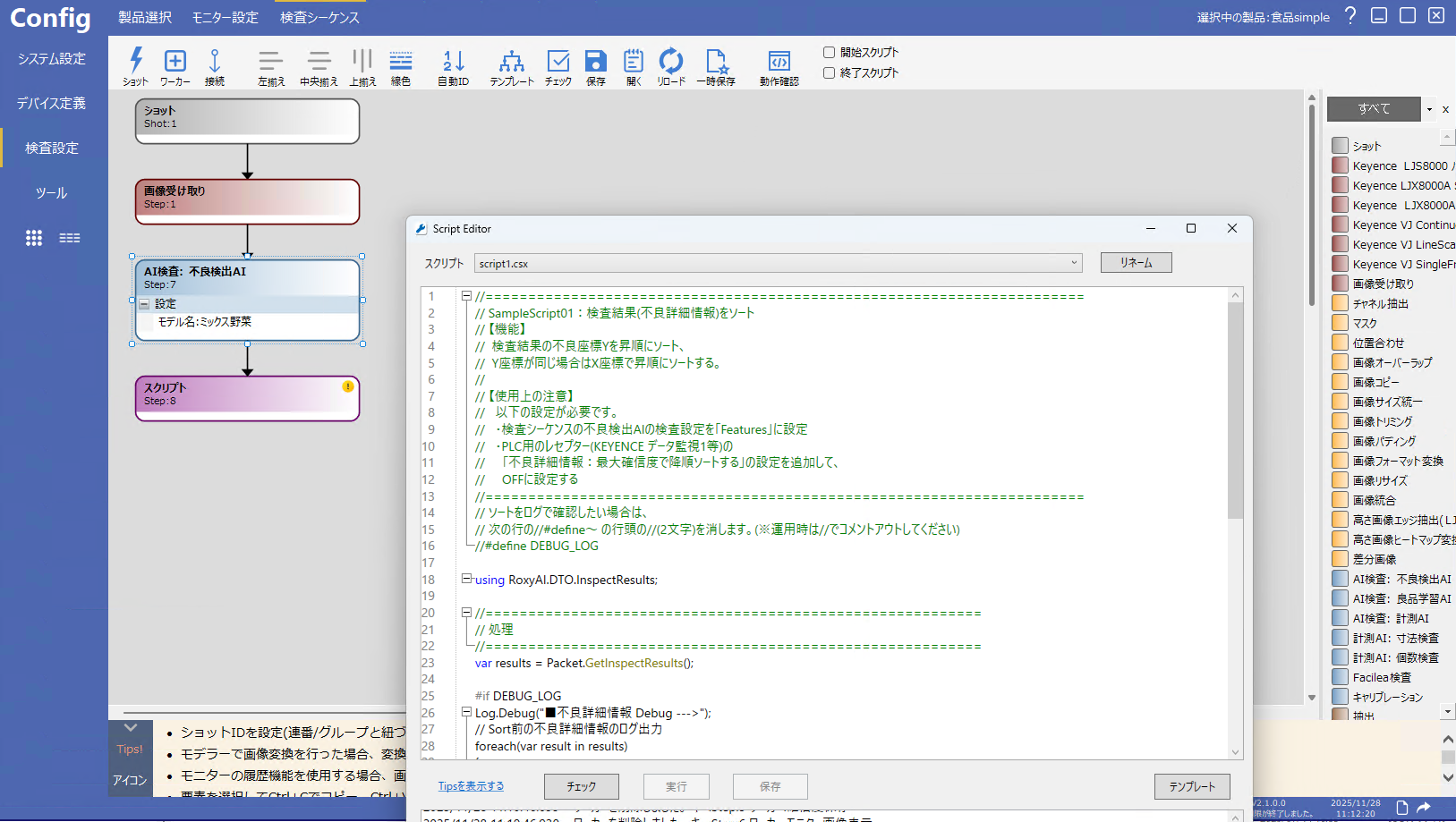Open the script1.csx script dropdown
This screenshot has width=1456, height=822.
(1074, 263)
